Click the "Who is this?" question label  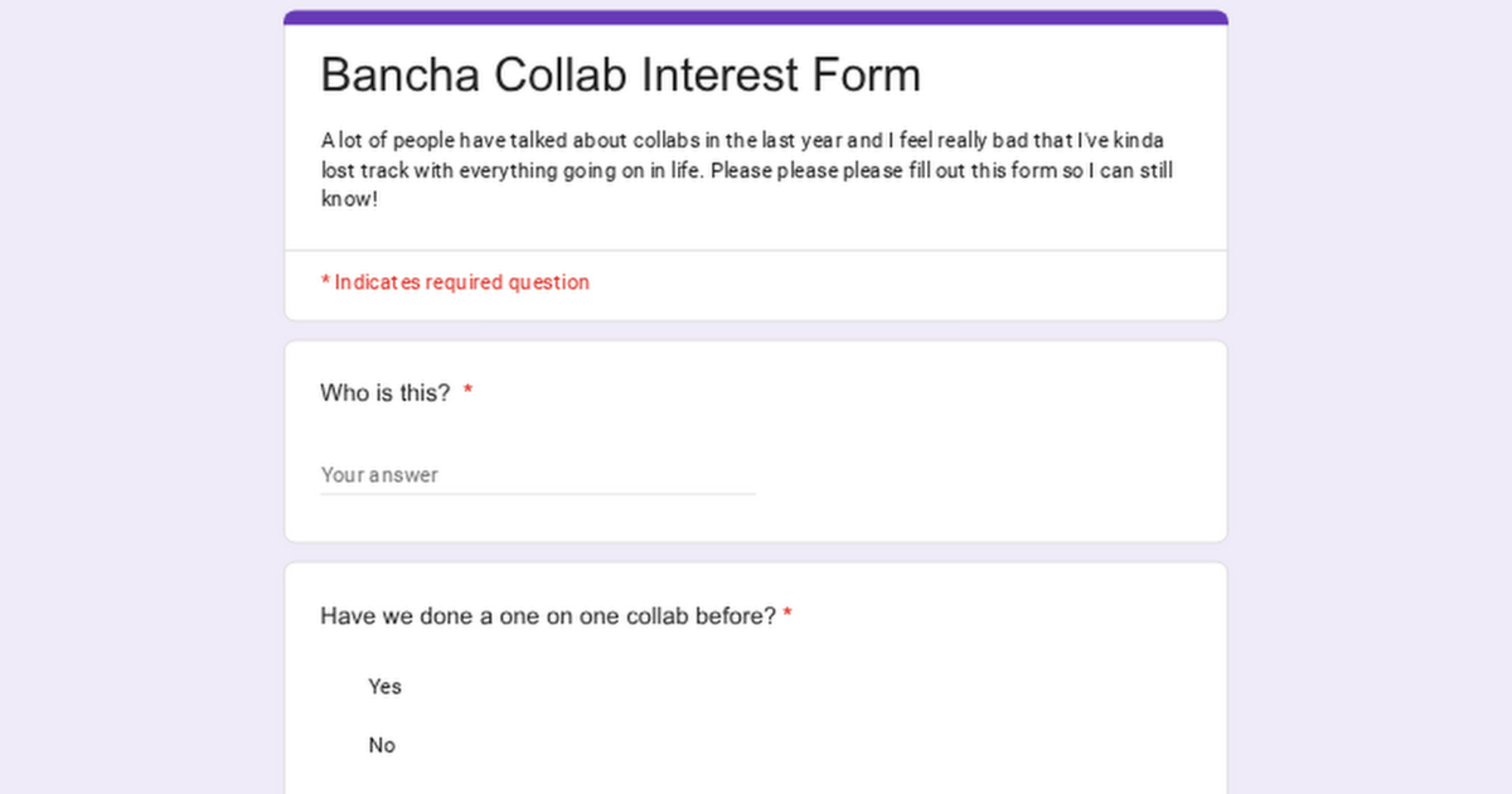point(385,393)
